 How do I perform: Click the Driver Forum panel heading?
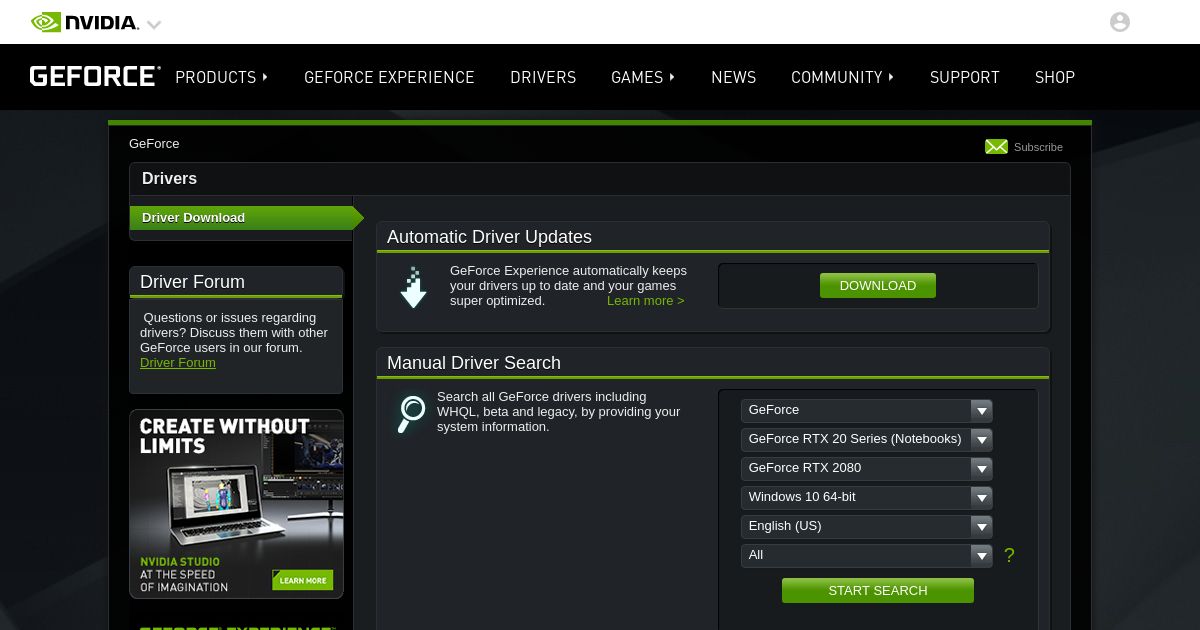192,282
